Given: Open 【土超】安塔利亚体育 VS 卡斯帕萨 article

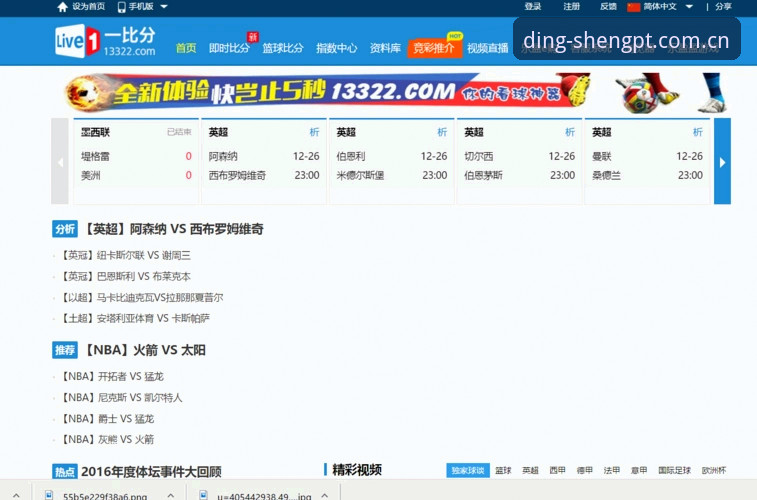Looking at the screenshot, I should 135,319.
